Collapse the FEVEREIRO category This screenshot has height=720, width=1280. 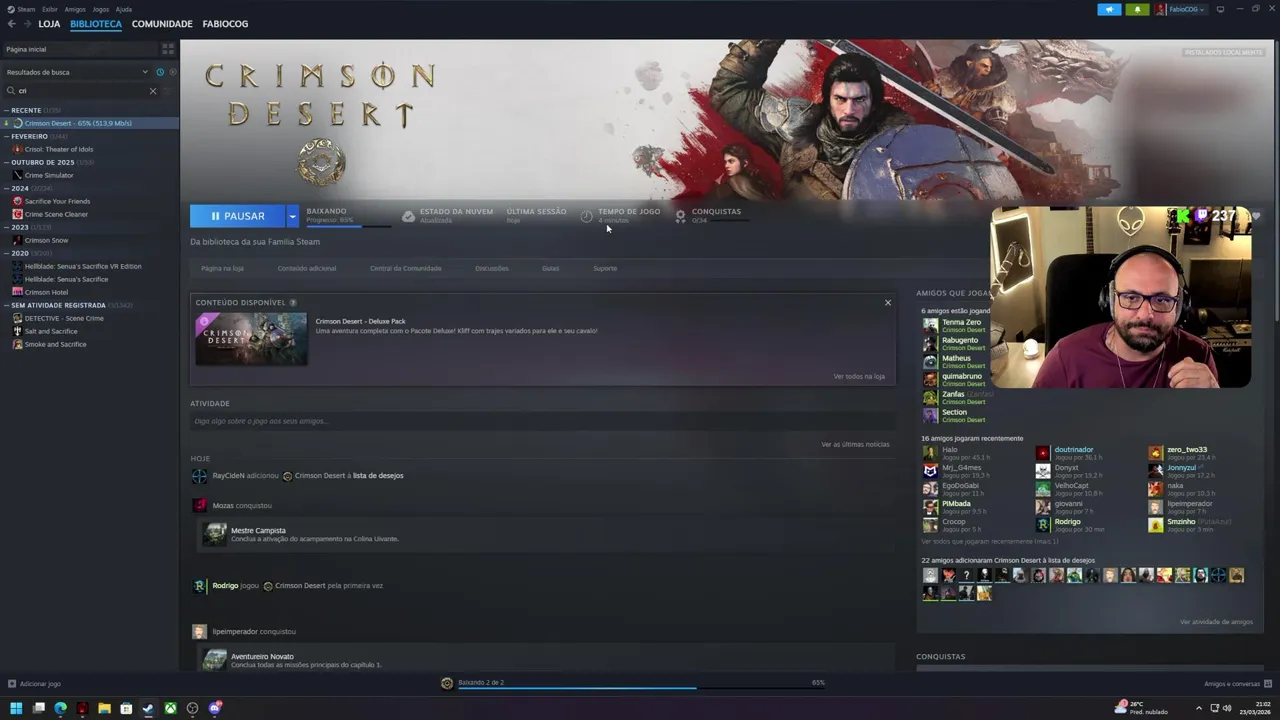(7, 136)
